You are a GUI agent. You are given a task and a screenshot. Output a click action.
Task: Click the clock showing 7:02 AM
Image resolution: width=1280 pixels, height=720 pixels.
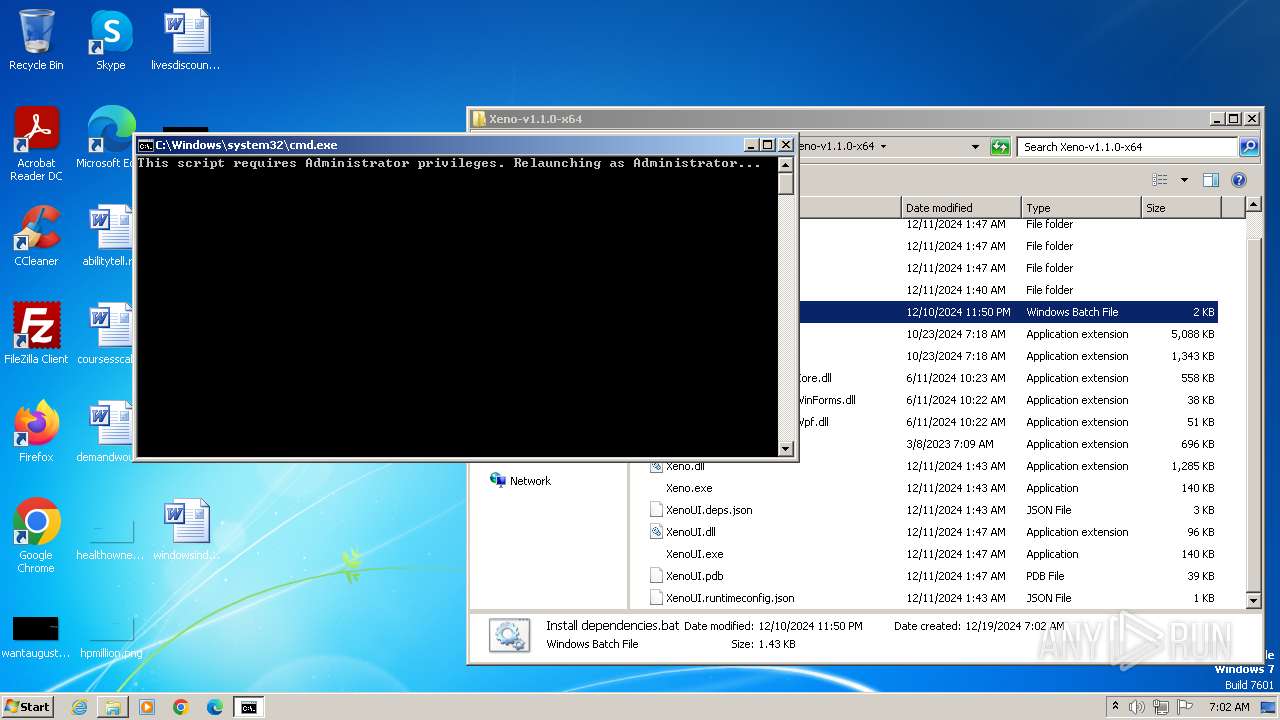point(1228,707)
